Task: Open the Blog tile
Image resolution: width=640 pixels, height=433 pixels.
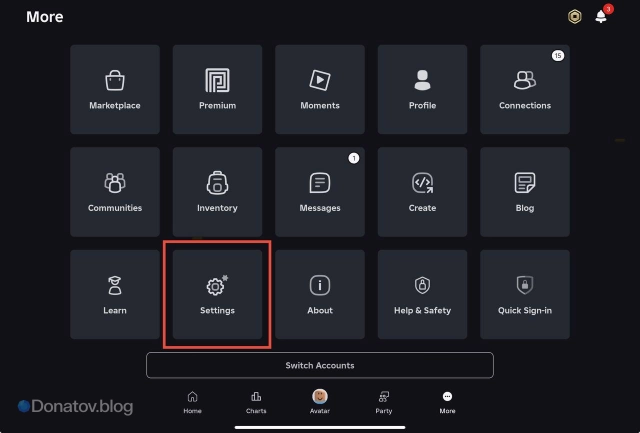Action: coord(525,191)
